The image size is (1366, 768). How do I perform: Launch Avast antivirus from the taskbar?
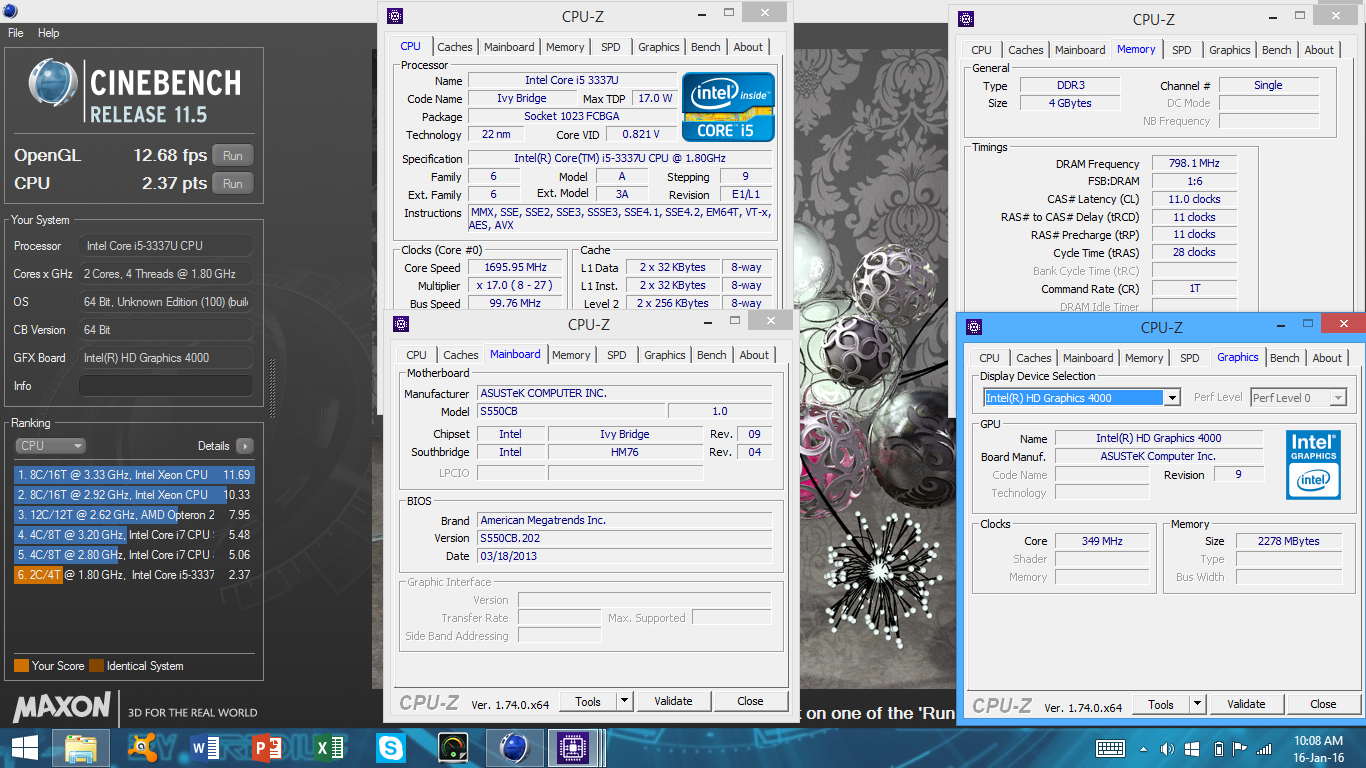142,748
